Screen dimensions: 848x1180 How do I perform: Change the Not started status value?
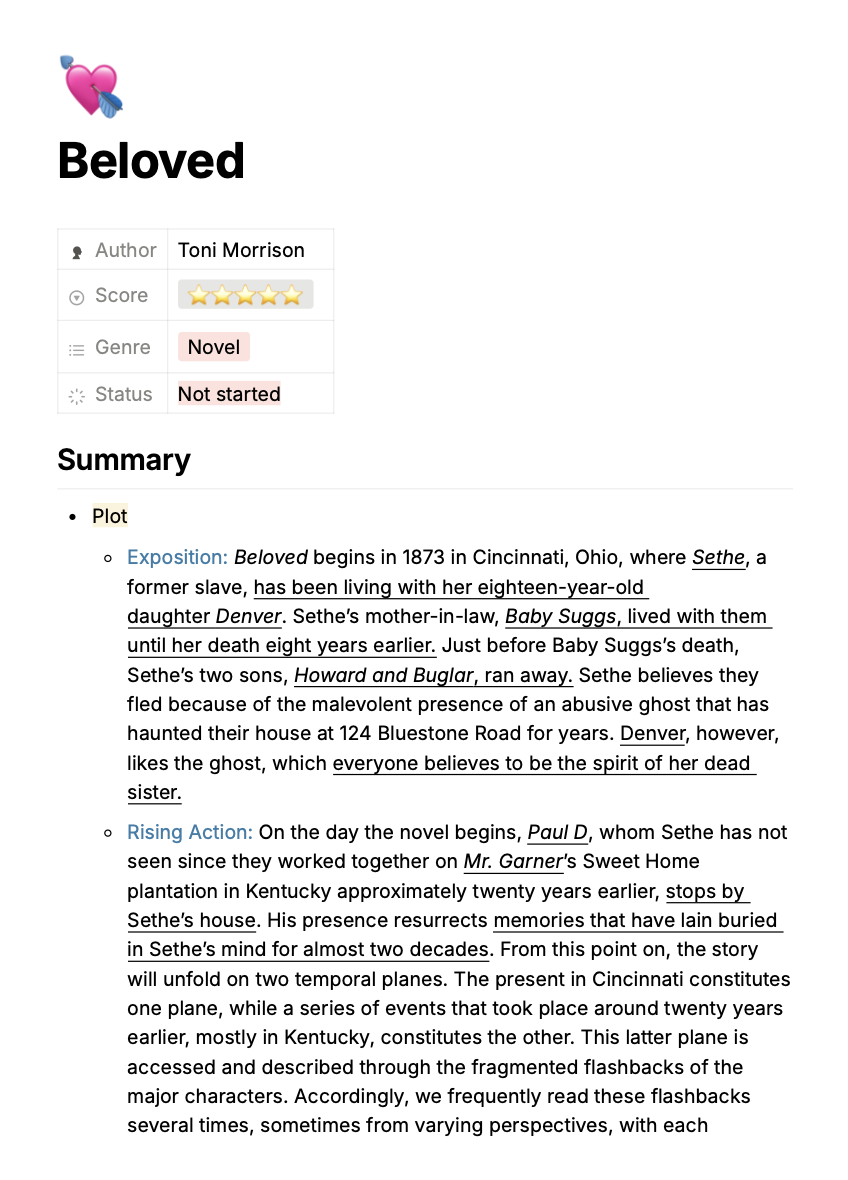229,394
